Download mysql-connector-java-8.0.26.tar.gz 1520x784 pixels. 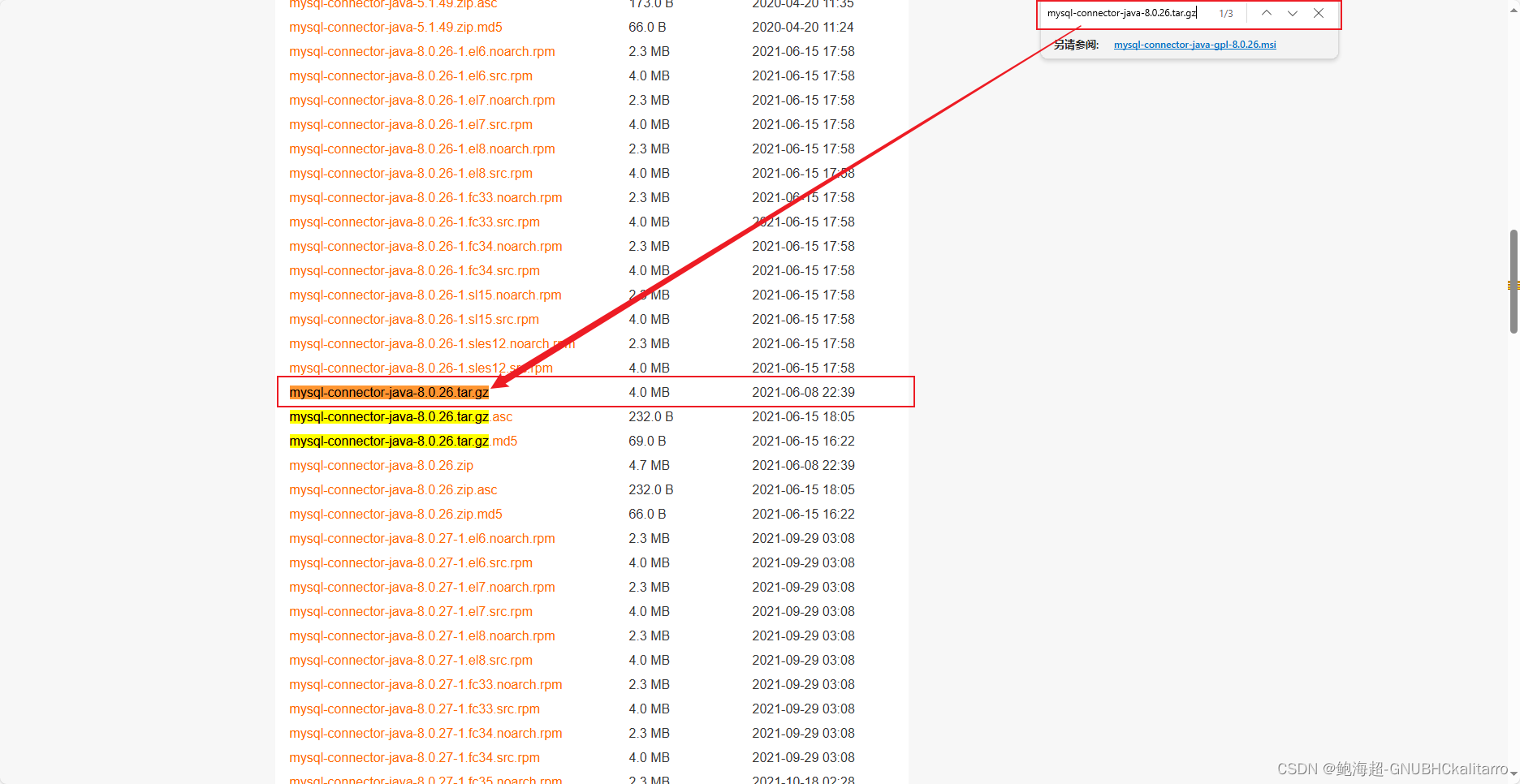click(389, 393)
